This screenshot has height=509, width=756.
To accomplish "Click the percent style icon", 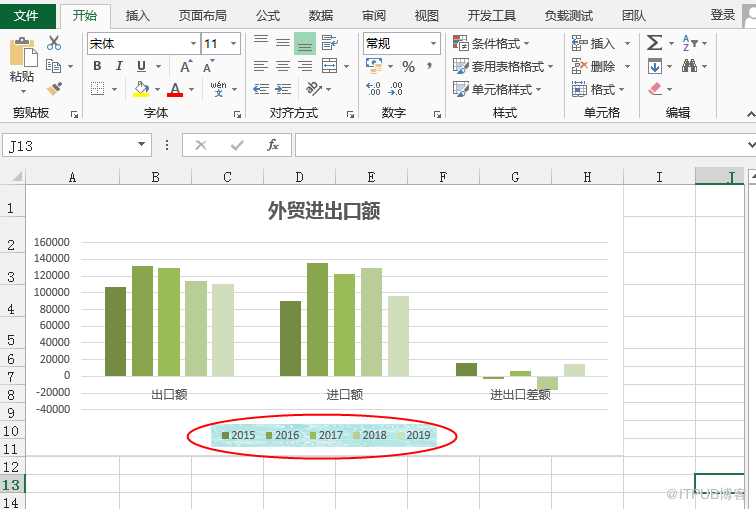I will 408,66.
